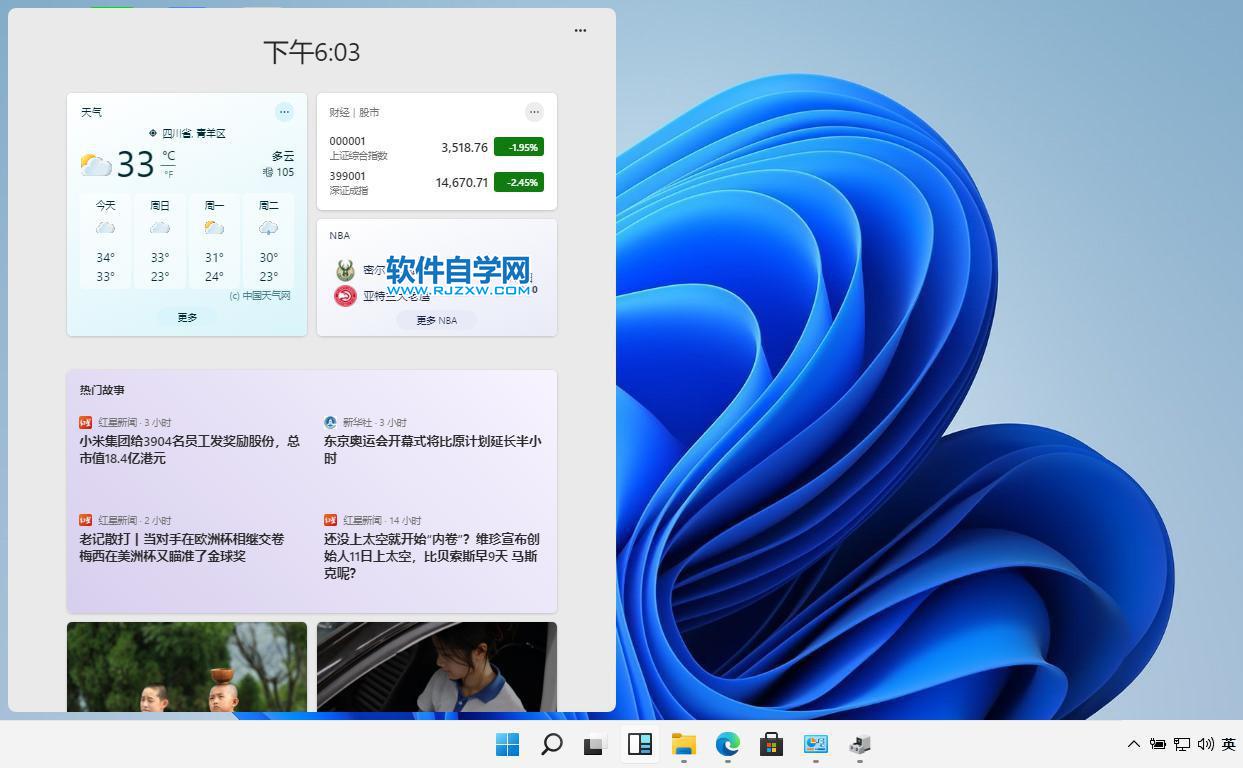Screen dimensions: 1243x768
Task: Click the 热门故事 section heading
Action: (102, 390)
